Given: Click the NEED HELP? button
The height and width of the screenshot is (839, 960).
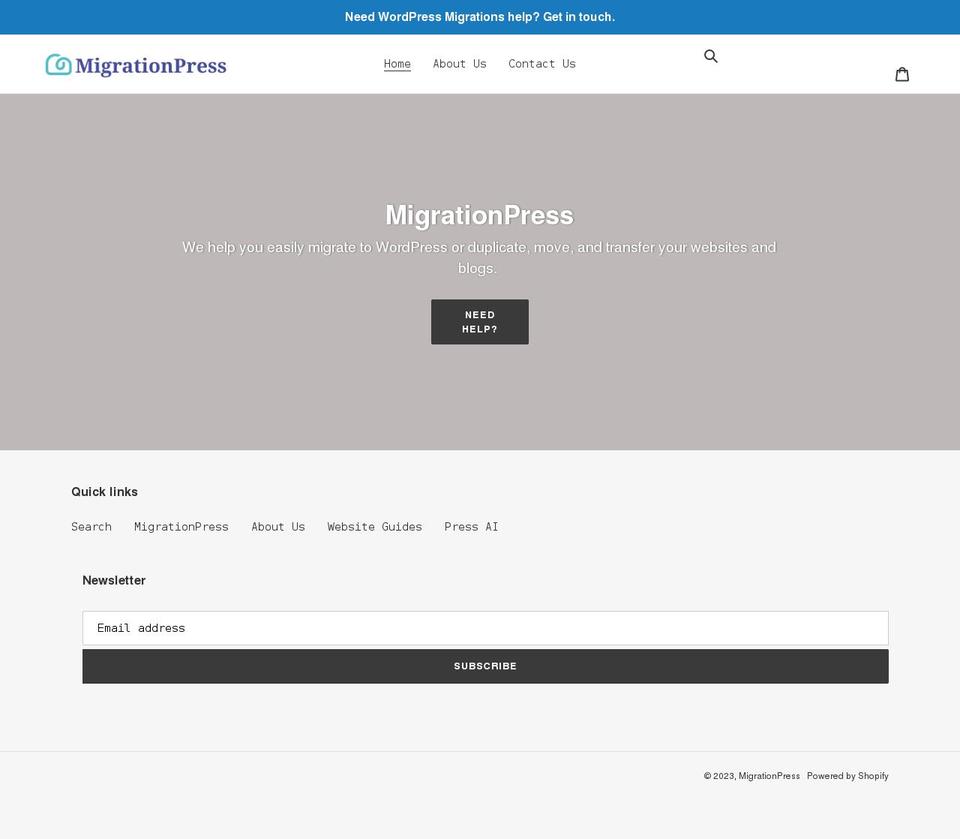Looking at the screenshot, I should click(479, 321).
